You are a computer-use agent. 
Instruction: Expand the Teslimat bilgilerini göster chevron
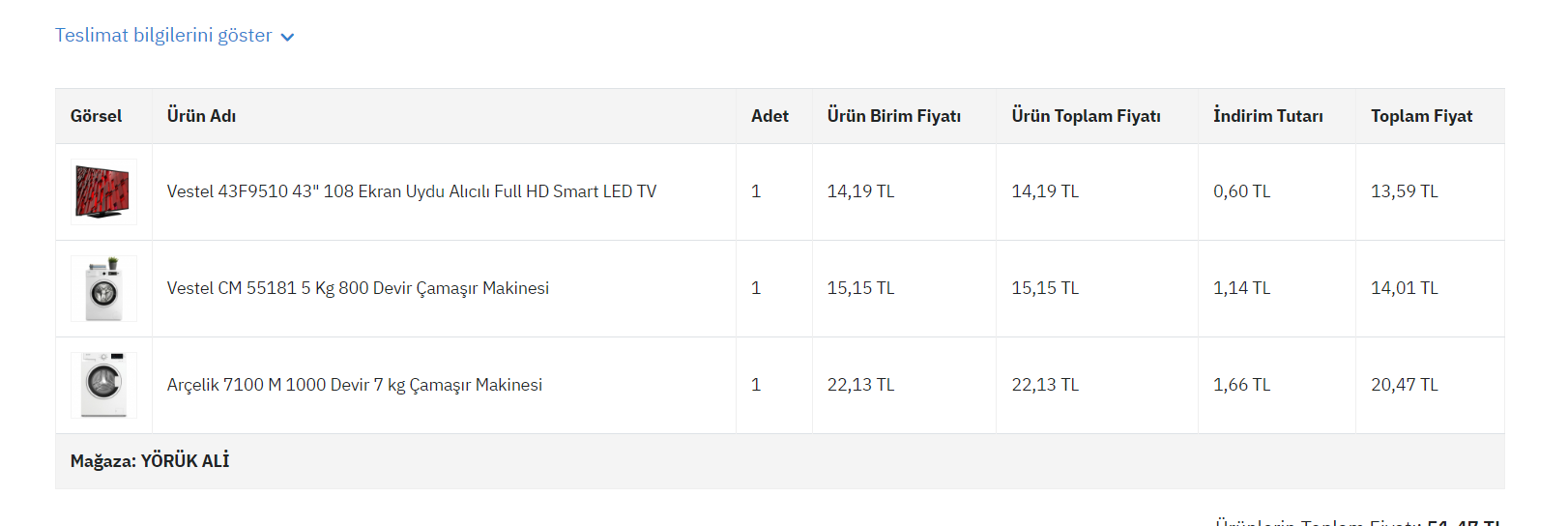[x=287, y=37]
